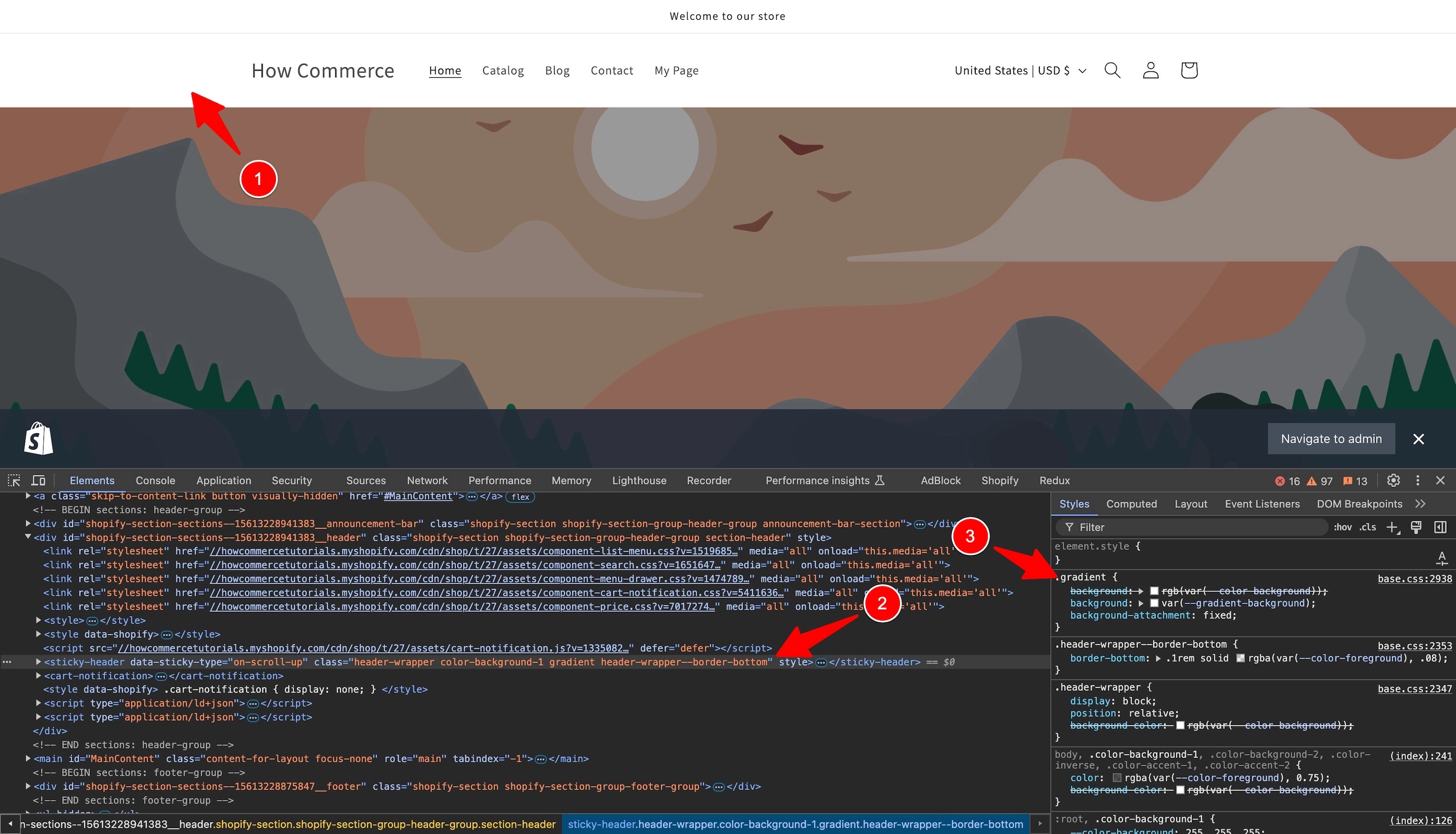Expand the announcement-bar div node

pos(28,523)
